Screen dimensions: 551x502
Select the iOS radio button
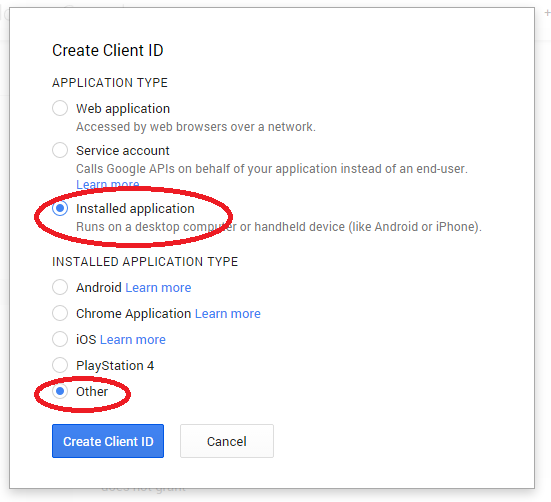[x=60, y=339]
